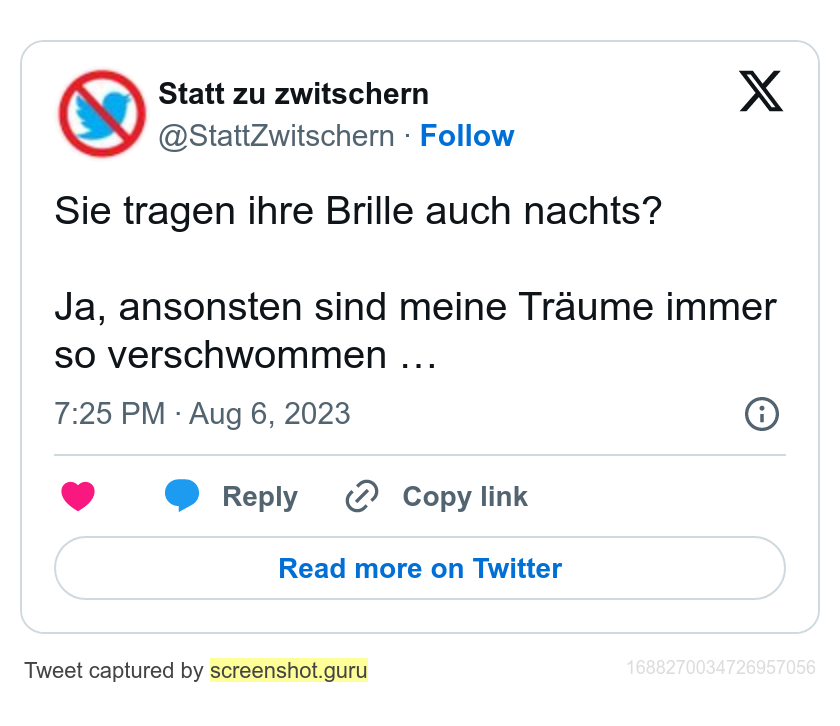Click the Tweet captured by caption
Screen dimensions: 840x726
pyautogui.click(x=114, y=670)
